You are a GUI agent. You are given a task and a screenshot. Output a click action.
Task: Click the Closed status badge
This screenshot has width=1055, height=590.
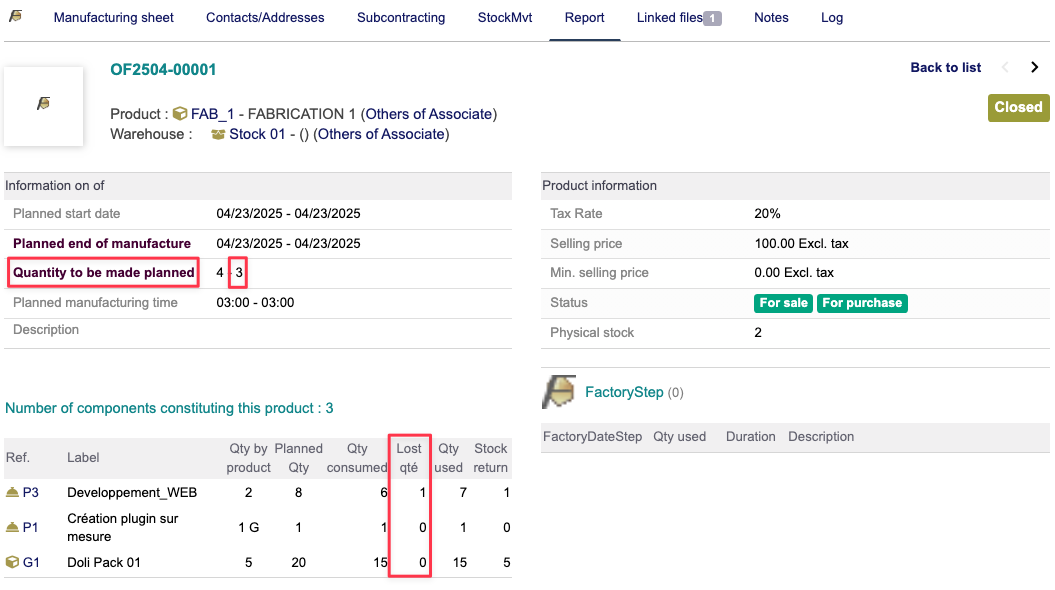(1018, 107)
